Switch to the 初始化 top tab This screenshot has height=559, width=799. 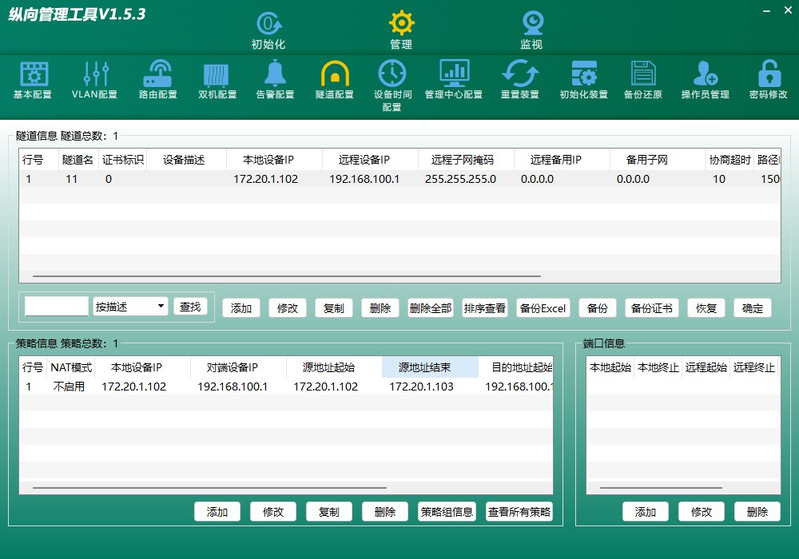click(269, 31)
